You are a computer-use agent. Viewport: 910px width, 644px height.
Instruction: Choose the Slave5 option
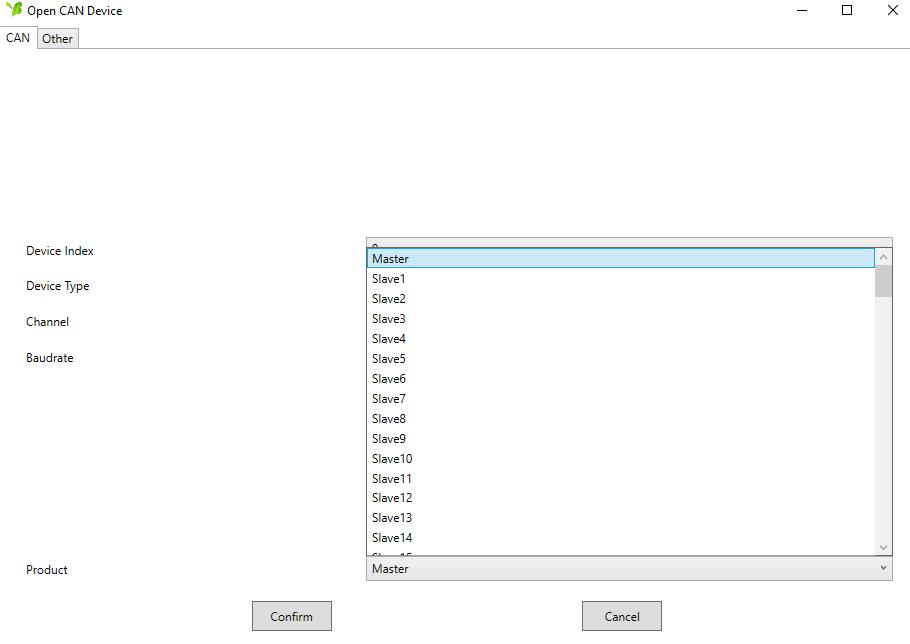[x=620, y=359]
